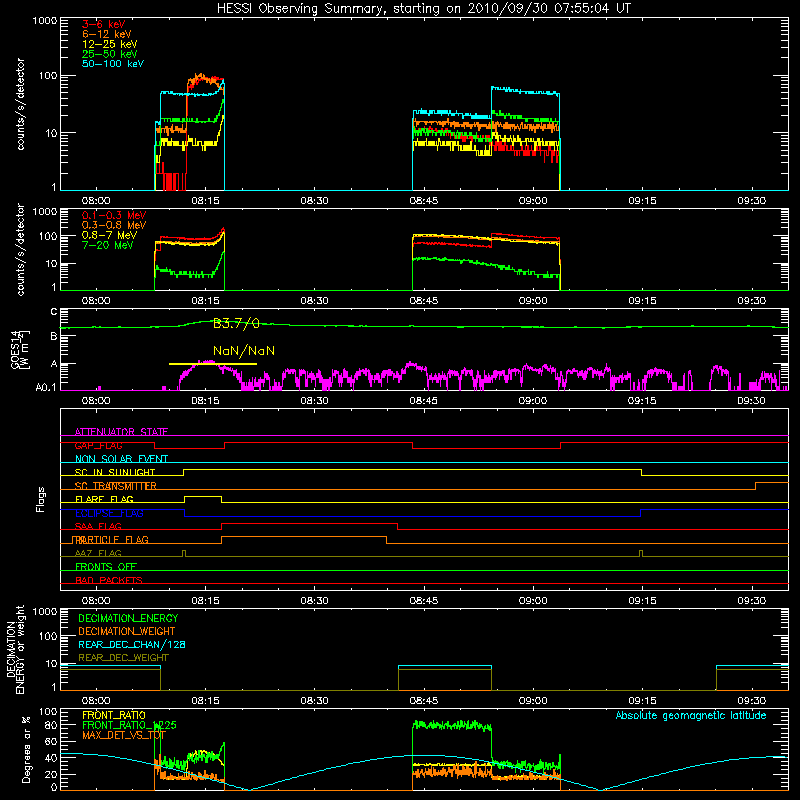Click the yellow flare interval bar
Image resolution: width=800 pixels, height=800 pixels.
(213, 364)
